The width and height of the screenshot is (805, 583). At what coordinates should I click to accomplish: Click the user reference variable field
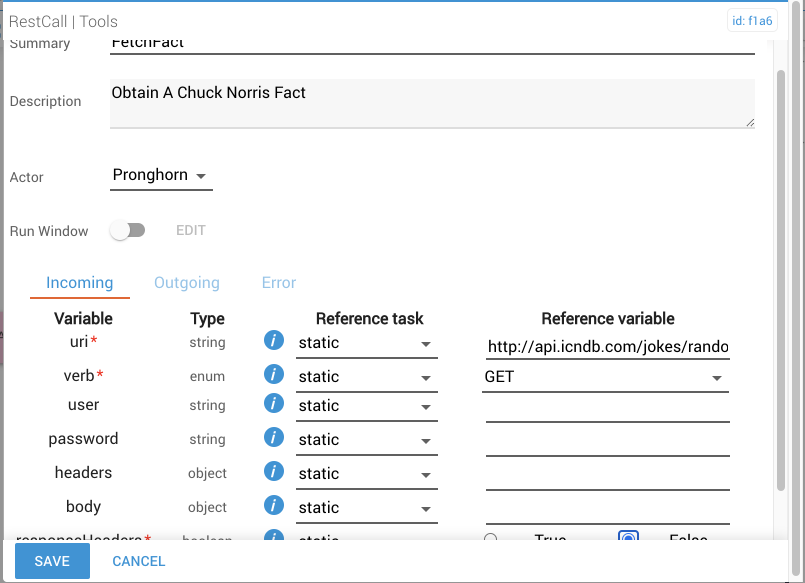608,409
